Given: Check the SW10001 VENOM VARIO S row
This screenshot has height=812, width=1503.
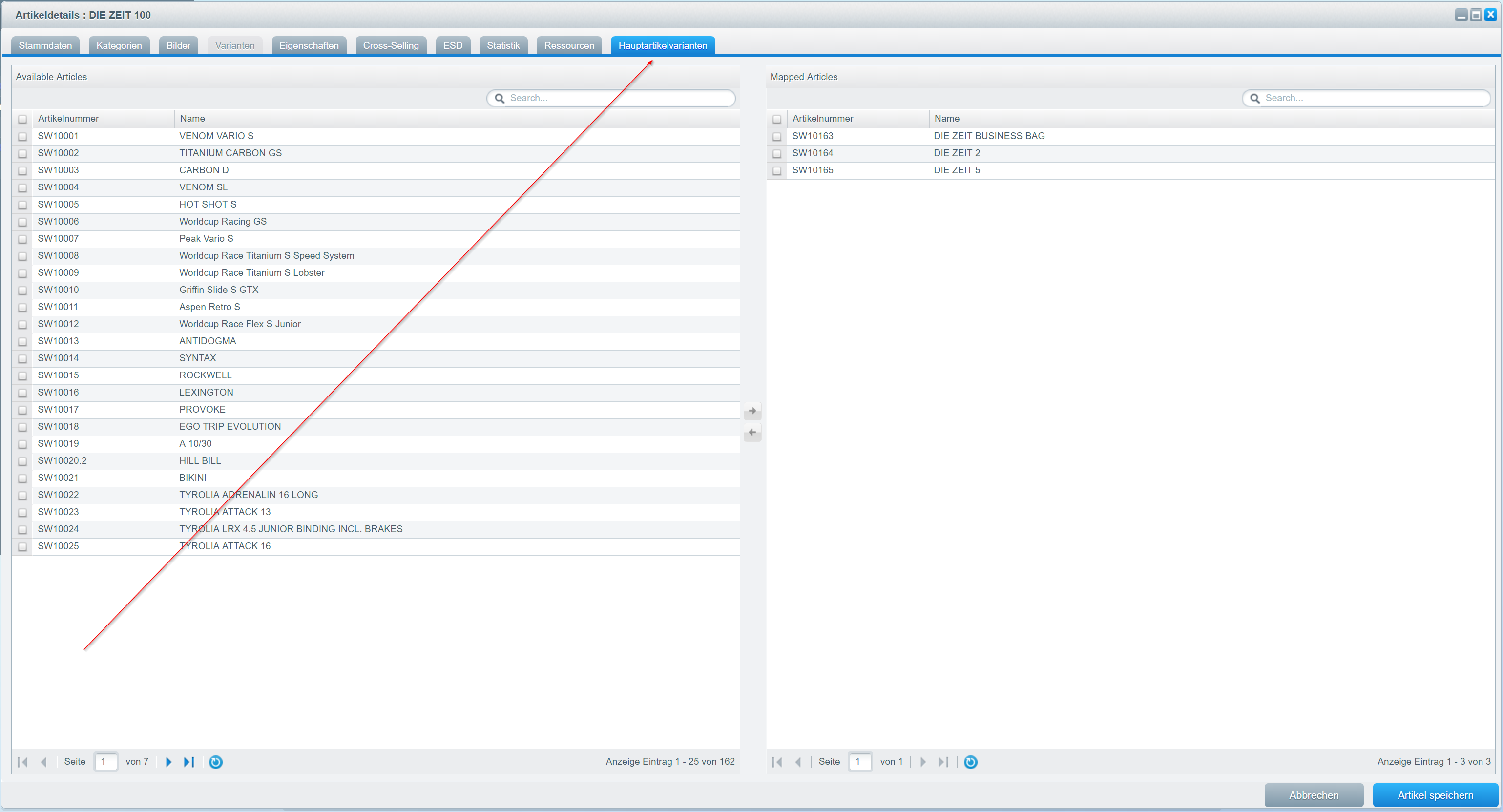Looking at the screenshot, I should (x=23, y=137).
